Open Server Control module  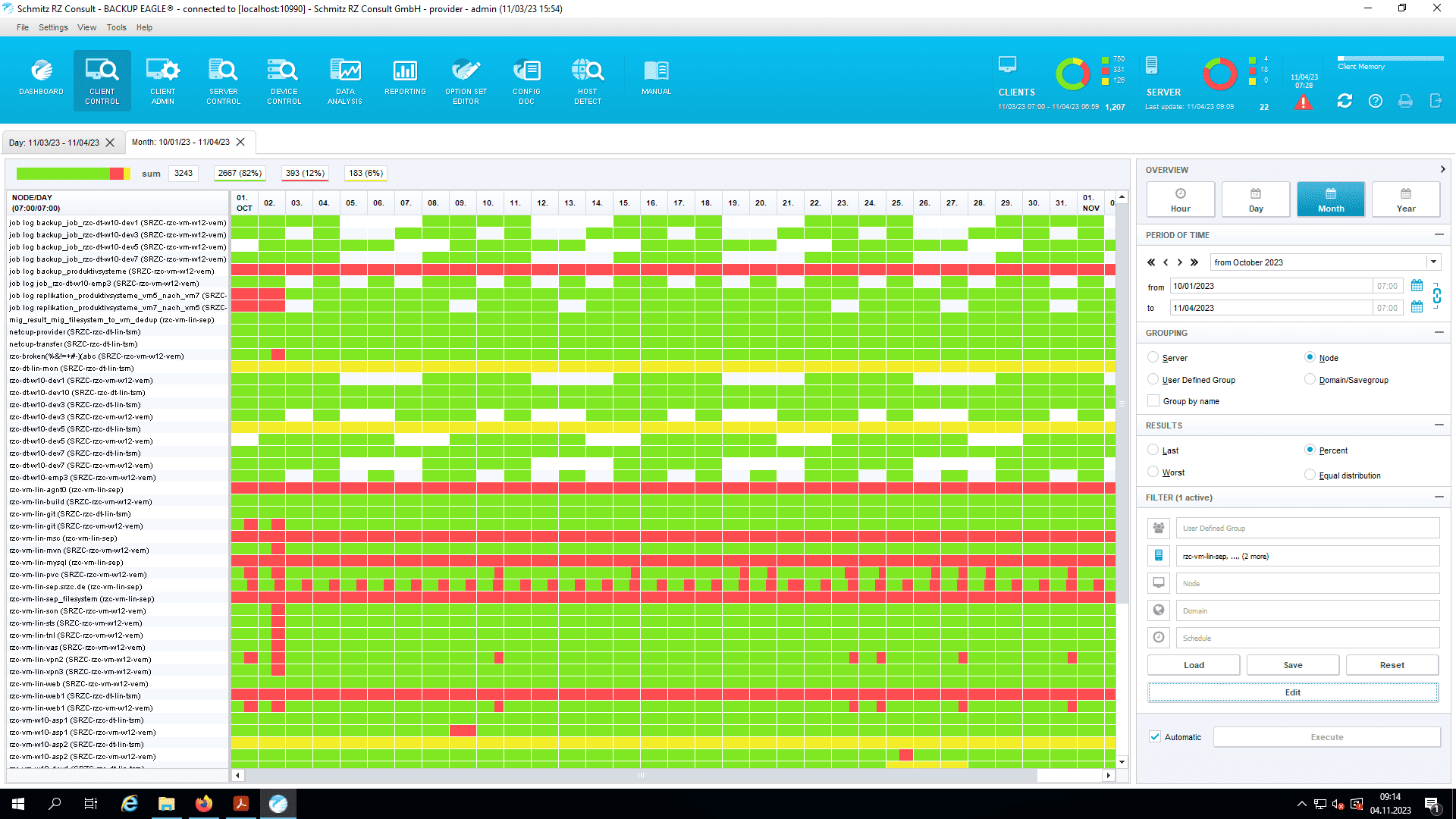(223, 79)
